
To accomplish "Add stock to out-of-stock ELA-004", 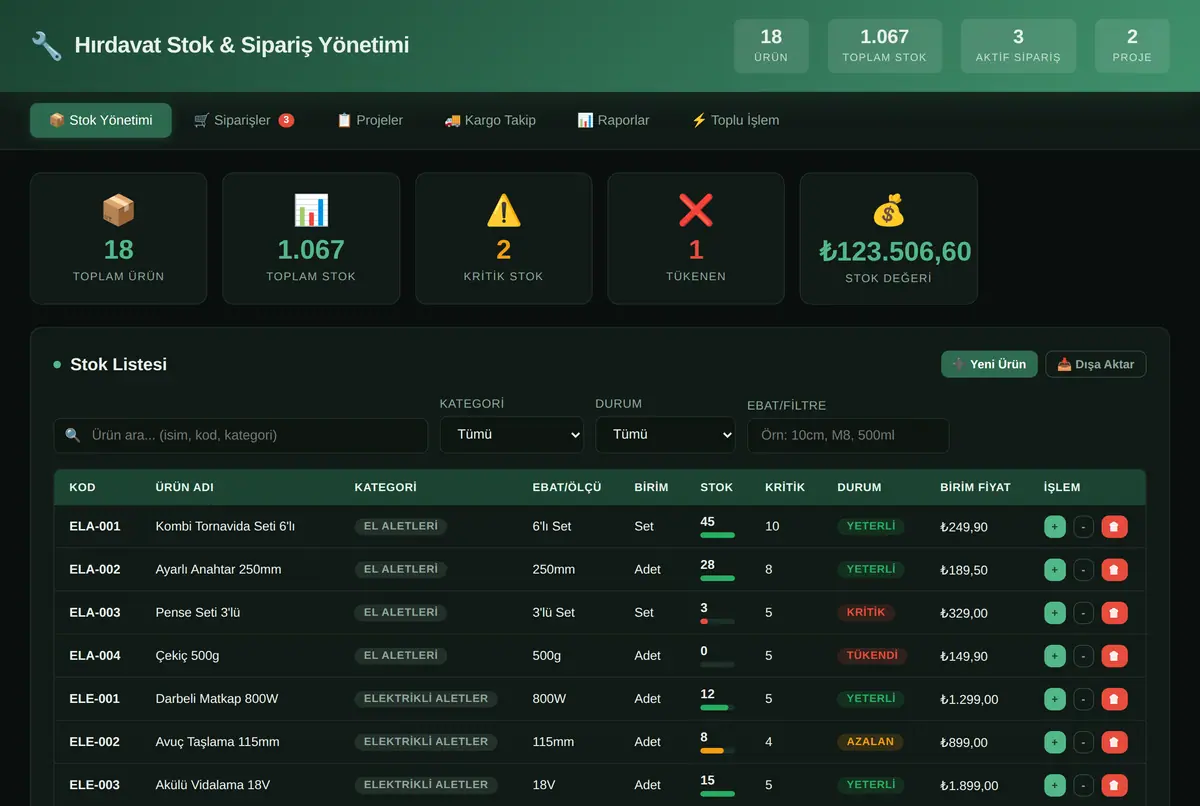I will point(1055,656).
